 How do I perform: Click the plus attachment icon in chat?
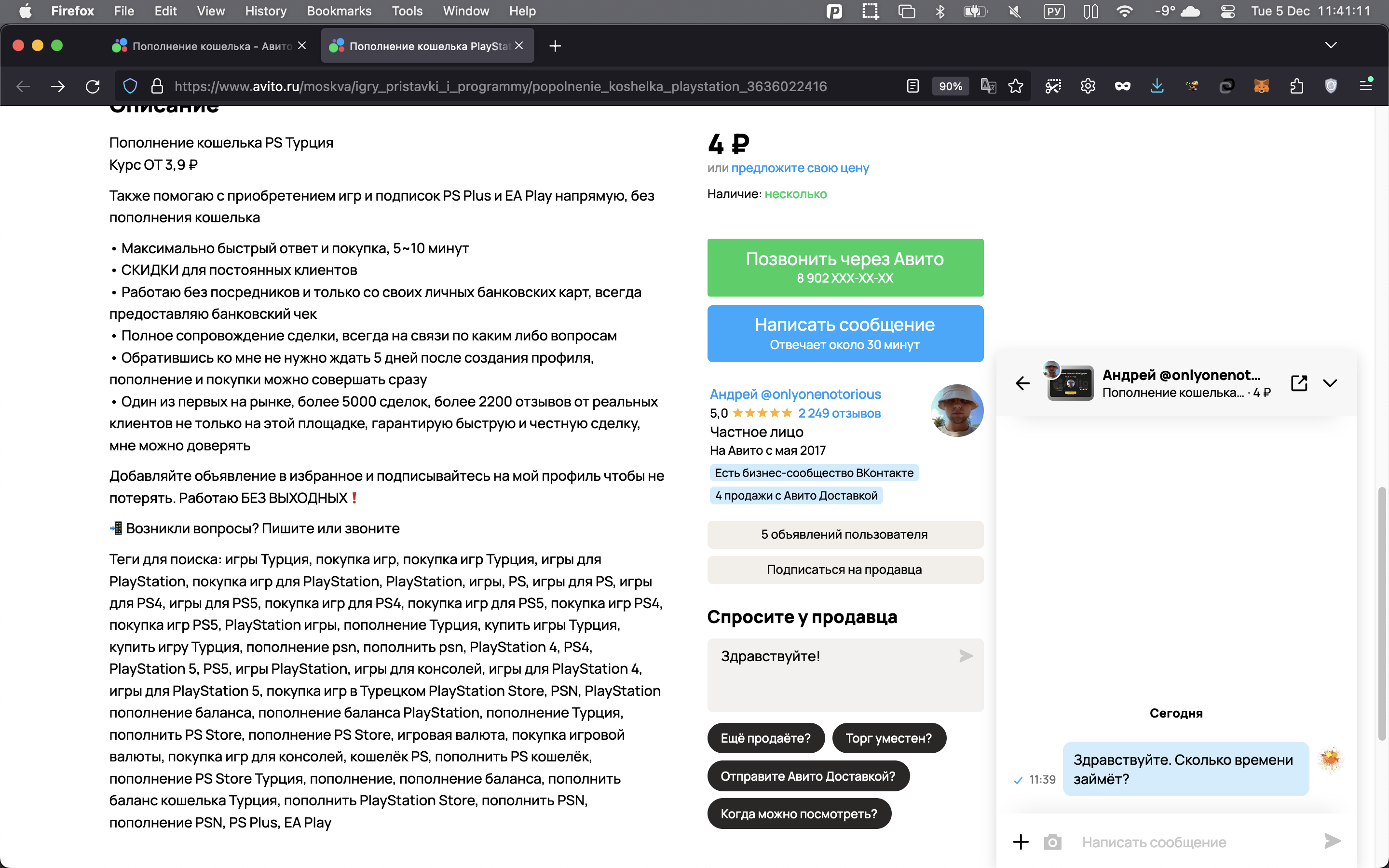point(1021,841)
